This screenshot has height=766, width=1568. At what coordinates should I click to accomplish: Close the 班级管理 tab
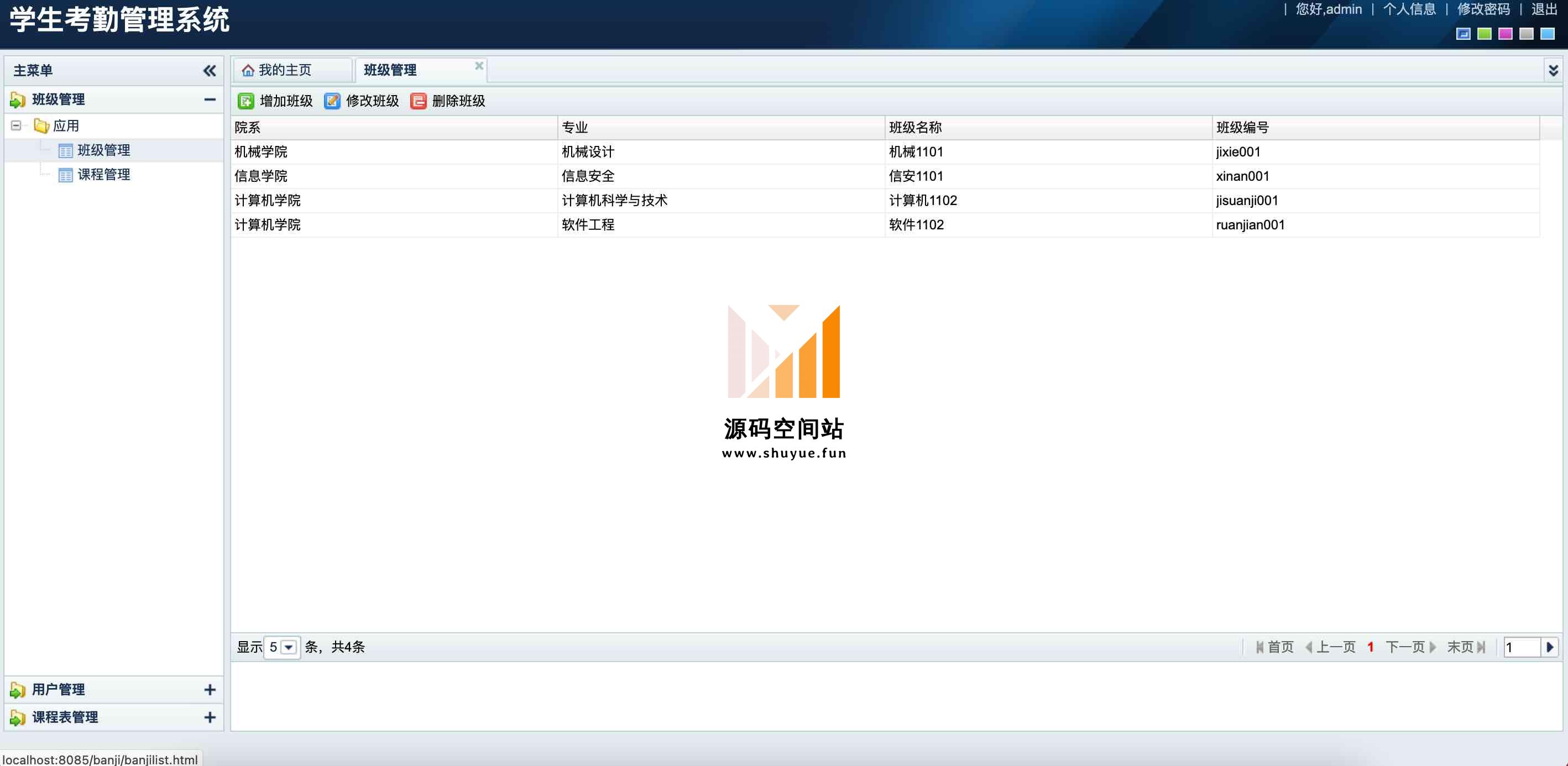(479, 66)
